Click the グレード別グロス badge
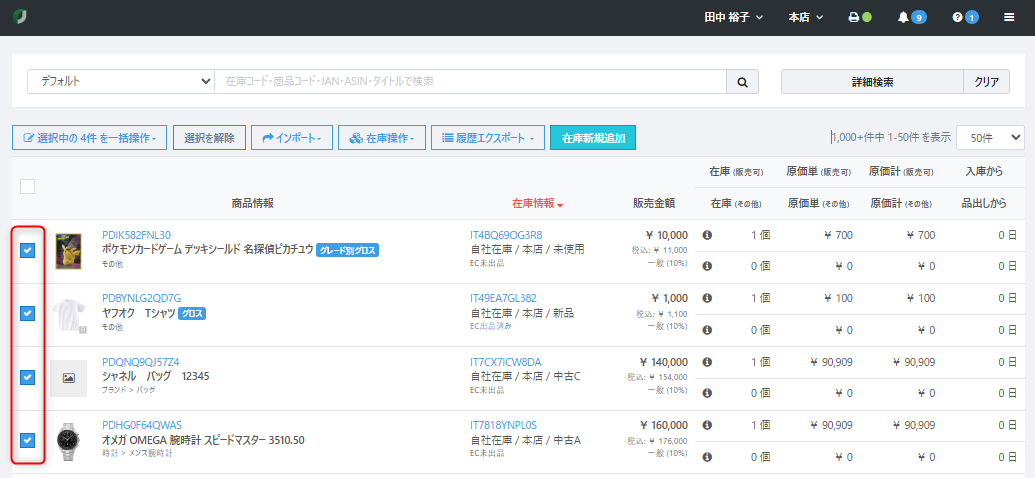The image size is (1035, 478). 348,250
